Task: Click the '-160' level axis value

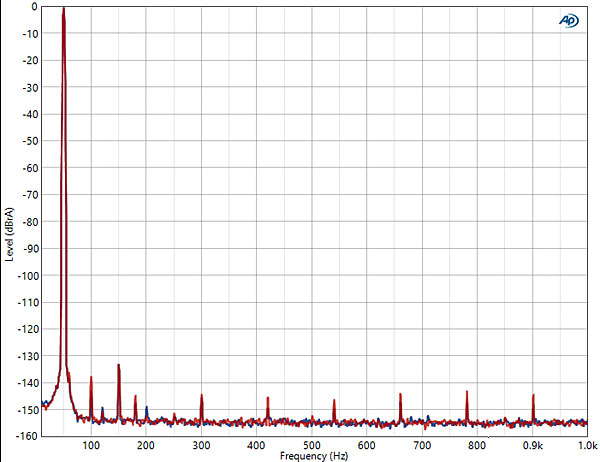Action: [x=28, y=436]
